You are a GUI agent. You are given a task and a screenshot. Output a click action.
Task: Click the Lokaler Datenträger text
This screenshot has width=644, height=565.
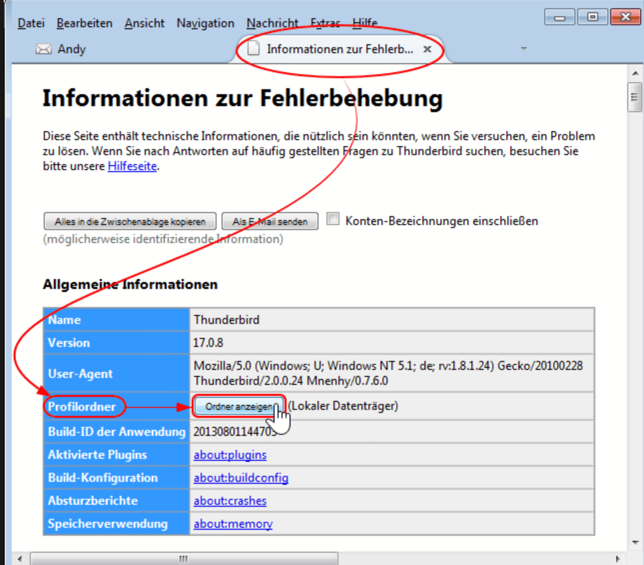click(x=343, y=406)
